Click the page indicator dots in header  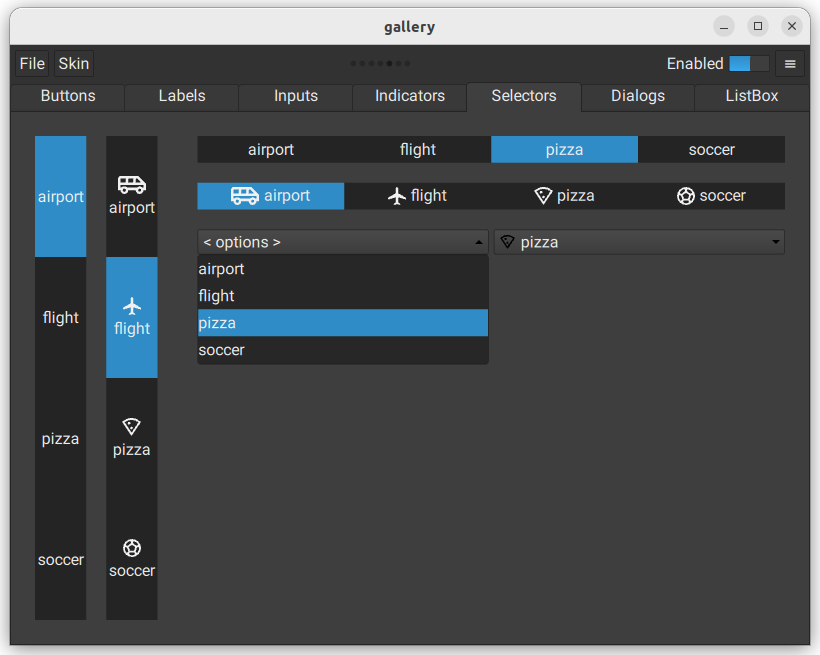click(x=380, y=64)
